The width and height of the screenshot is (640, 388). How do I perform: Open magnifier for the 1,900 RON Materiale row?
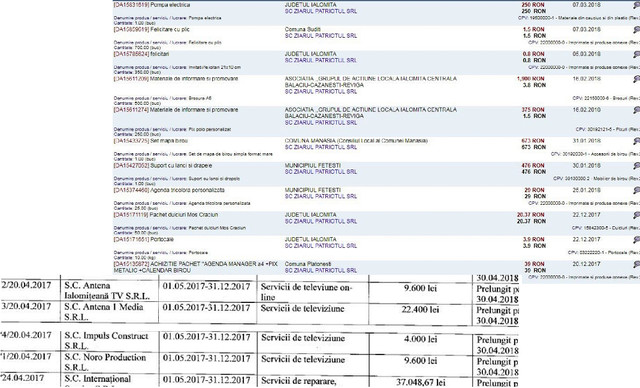click(x=637, y=79)
